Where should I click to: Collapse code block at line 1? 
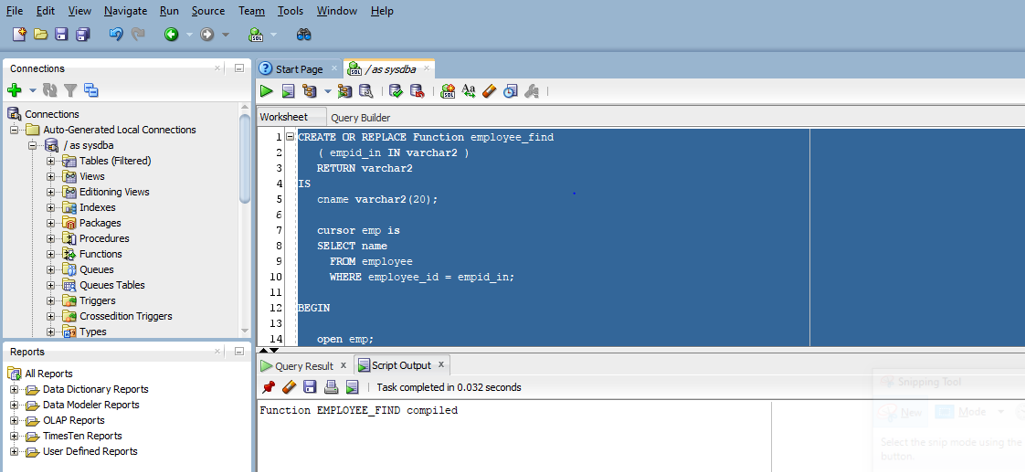pyautogui.click(x=290, y=137)
